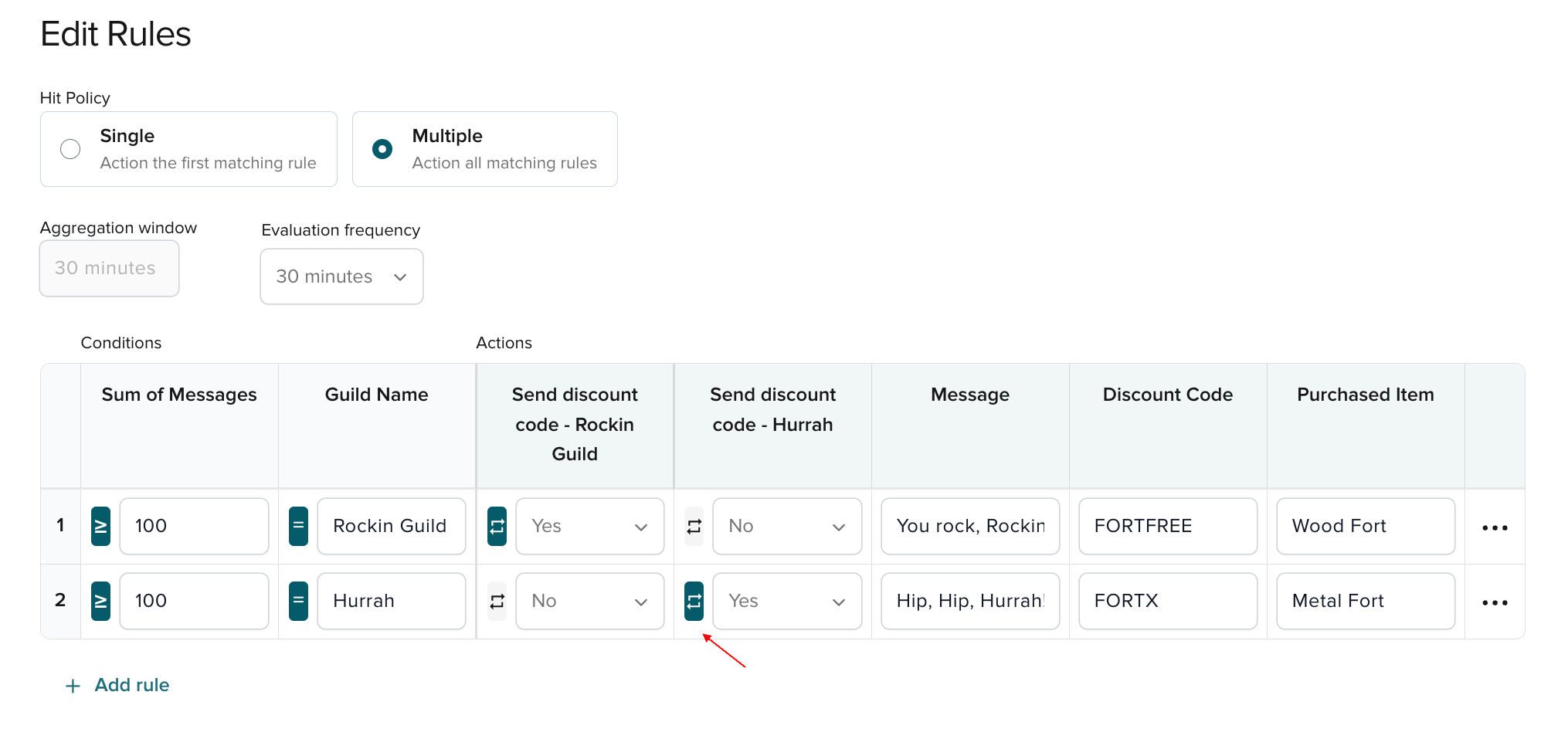The height and width of the screenshot is (729, 1568).
Task: Select the Multiple hit policy option
Action: tap(382, 149)
